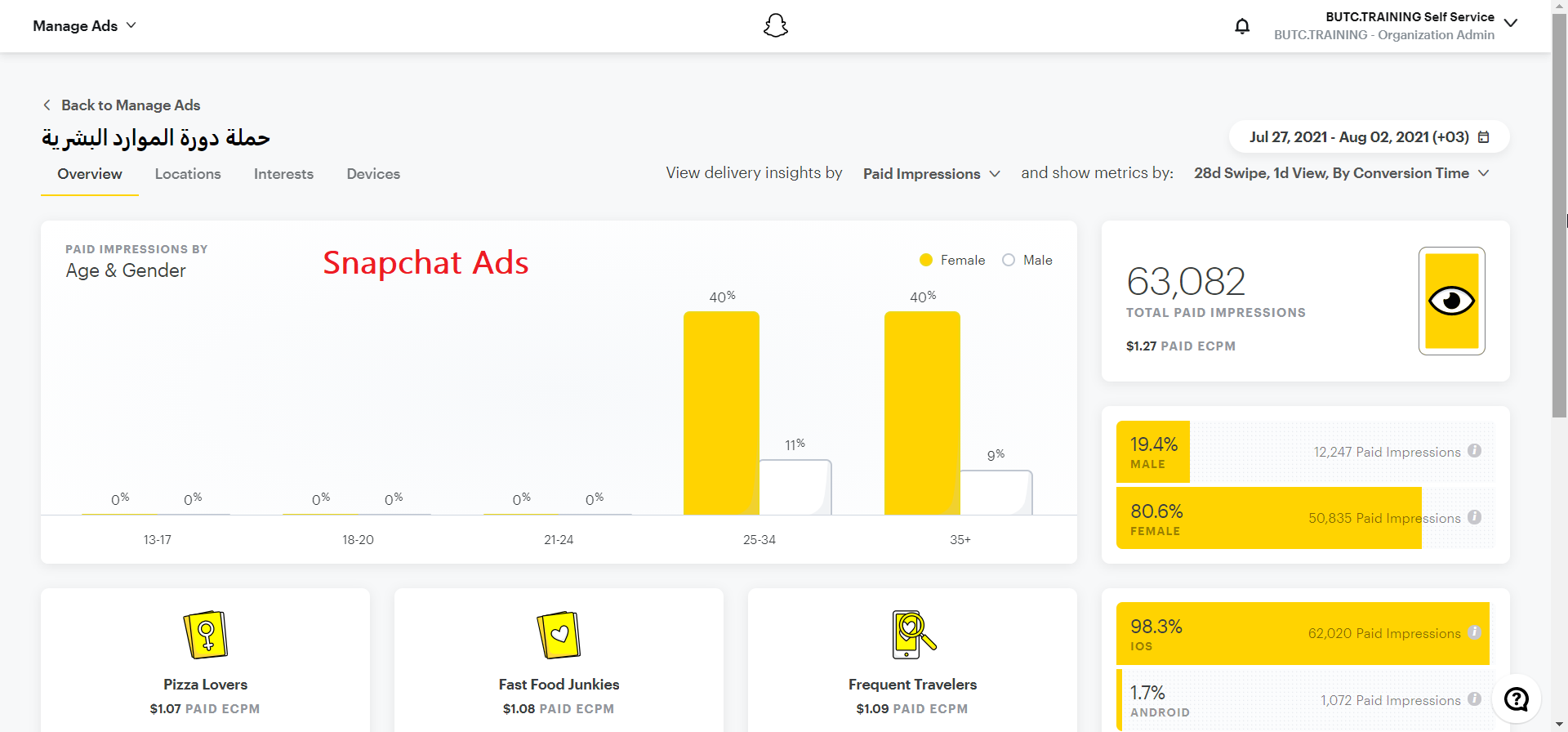The width and height of the screenshot is (1568, 732).
Task: Toggle the Female legend series
Action: pos(952,260)
